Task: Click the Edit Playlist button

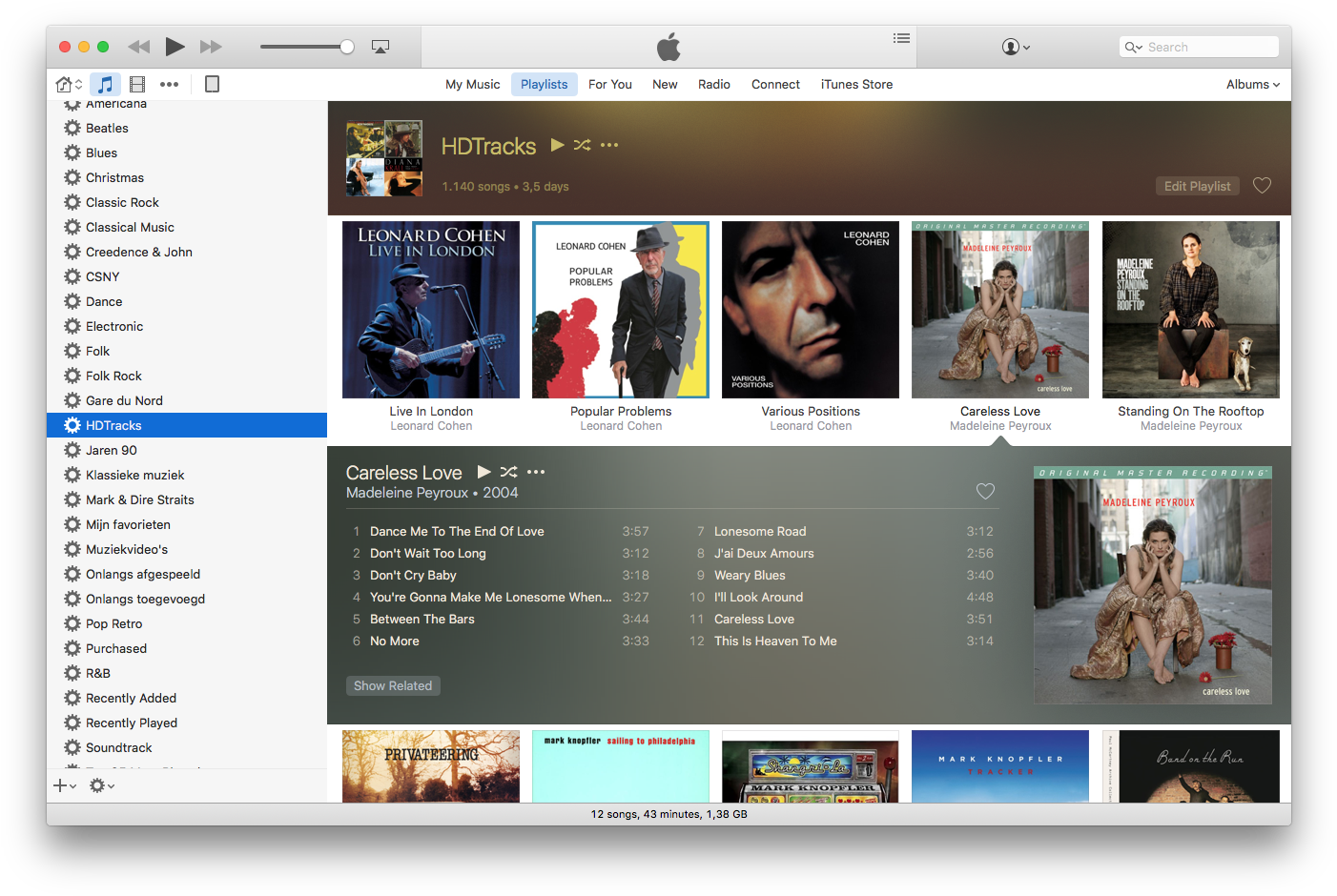Action: click(1197, 186)
